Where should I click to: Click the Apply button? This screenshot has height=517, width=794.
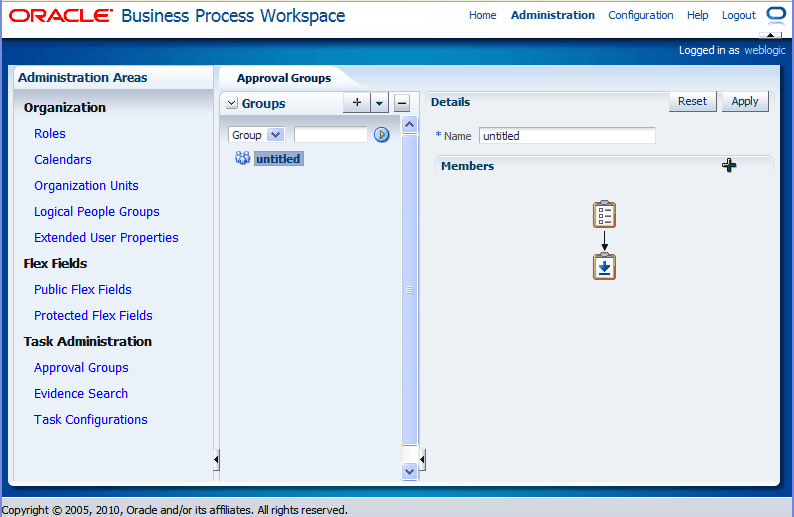[745, 101]
